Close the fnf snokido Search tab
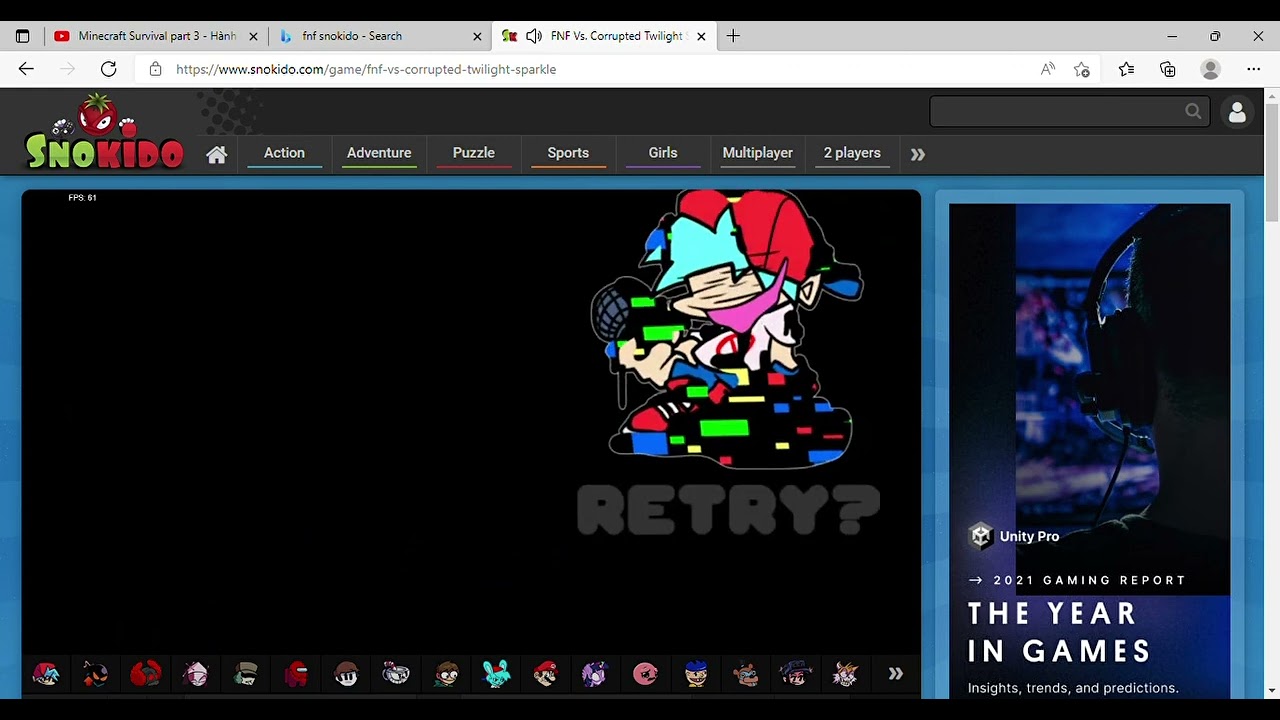This screenshot has width=1280, height=720. point(477,36)
